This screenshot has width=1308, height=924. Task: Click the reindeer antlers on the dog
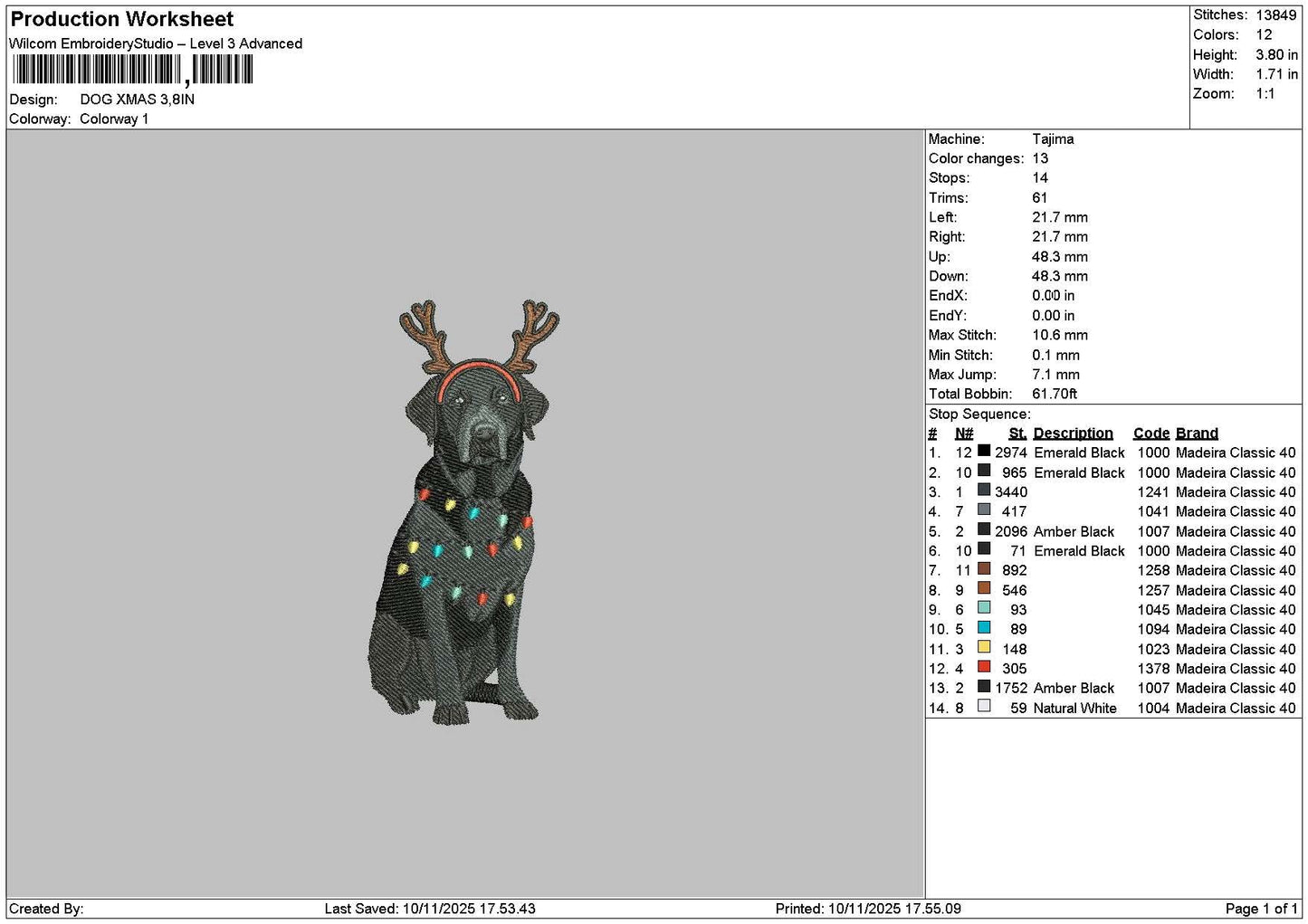coord(480,339)
